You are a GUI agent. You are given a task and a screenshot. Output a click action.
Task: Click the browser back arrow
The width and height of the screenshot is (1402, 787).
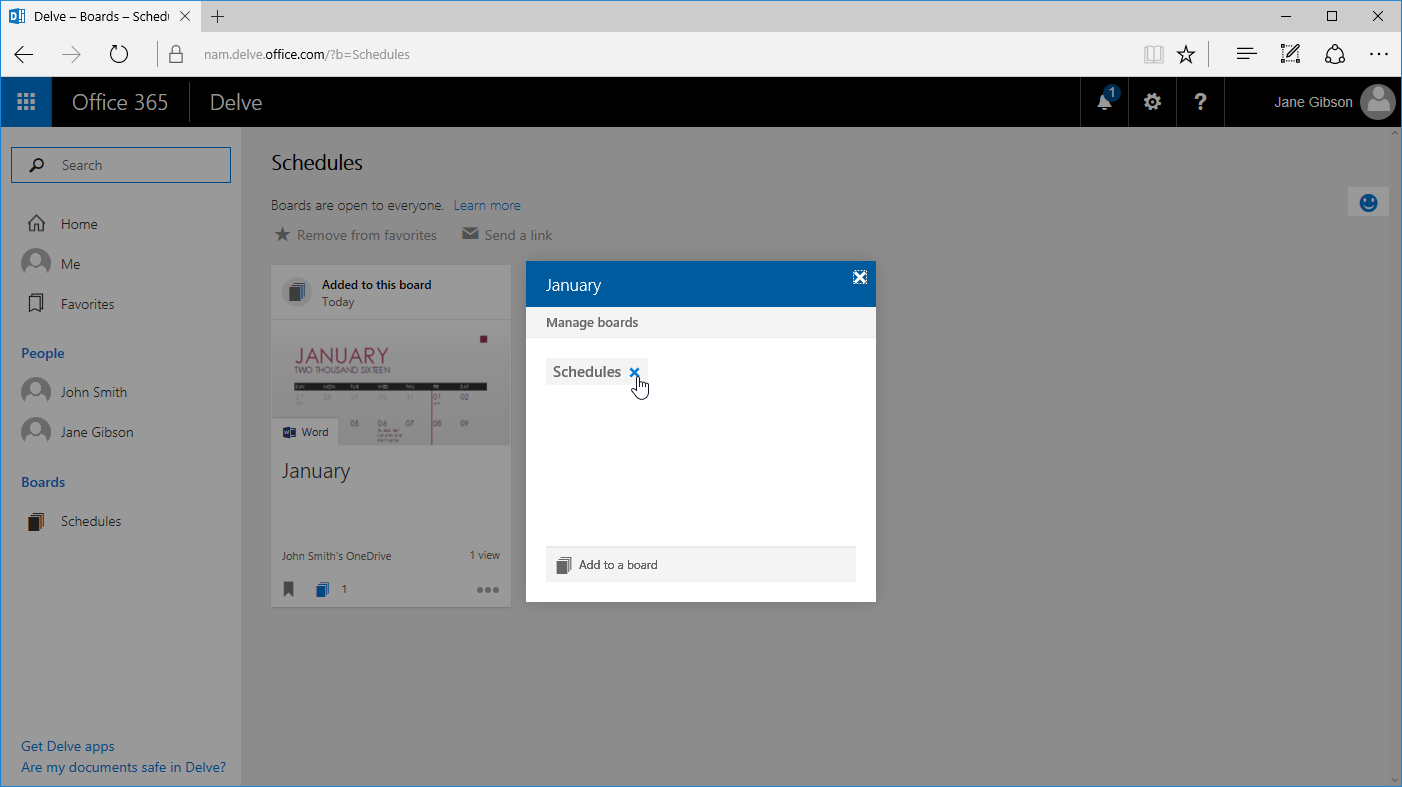pyautogui.click(x=24, y=55)
